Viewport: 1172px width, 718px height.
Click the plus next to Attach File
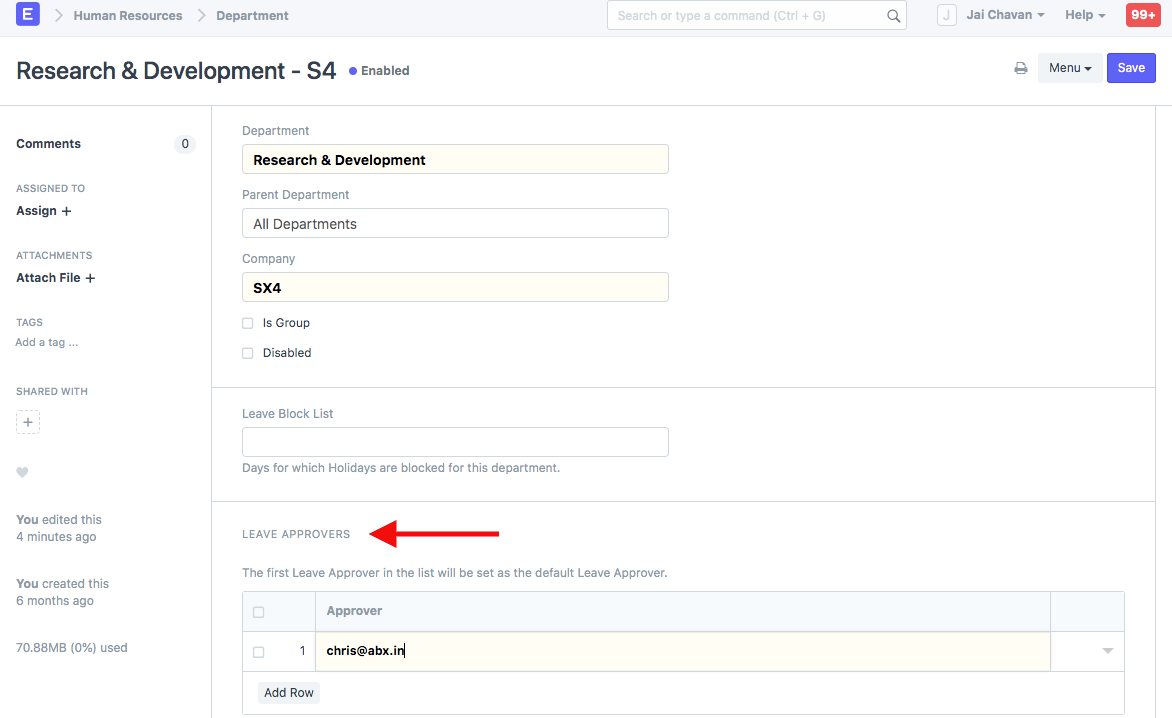point(90,278)
